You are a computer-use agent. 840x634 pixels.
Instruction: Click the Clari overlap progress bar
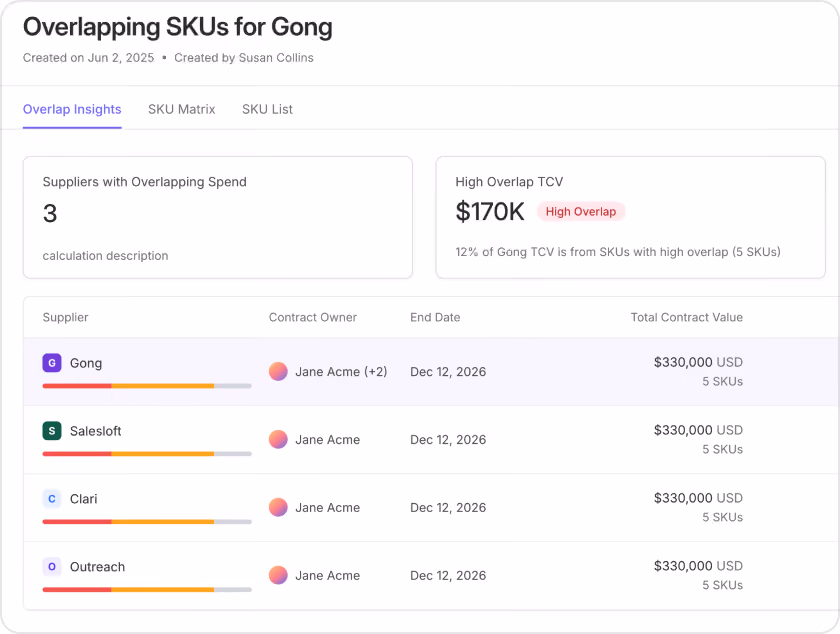147,521
